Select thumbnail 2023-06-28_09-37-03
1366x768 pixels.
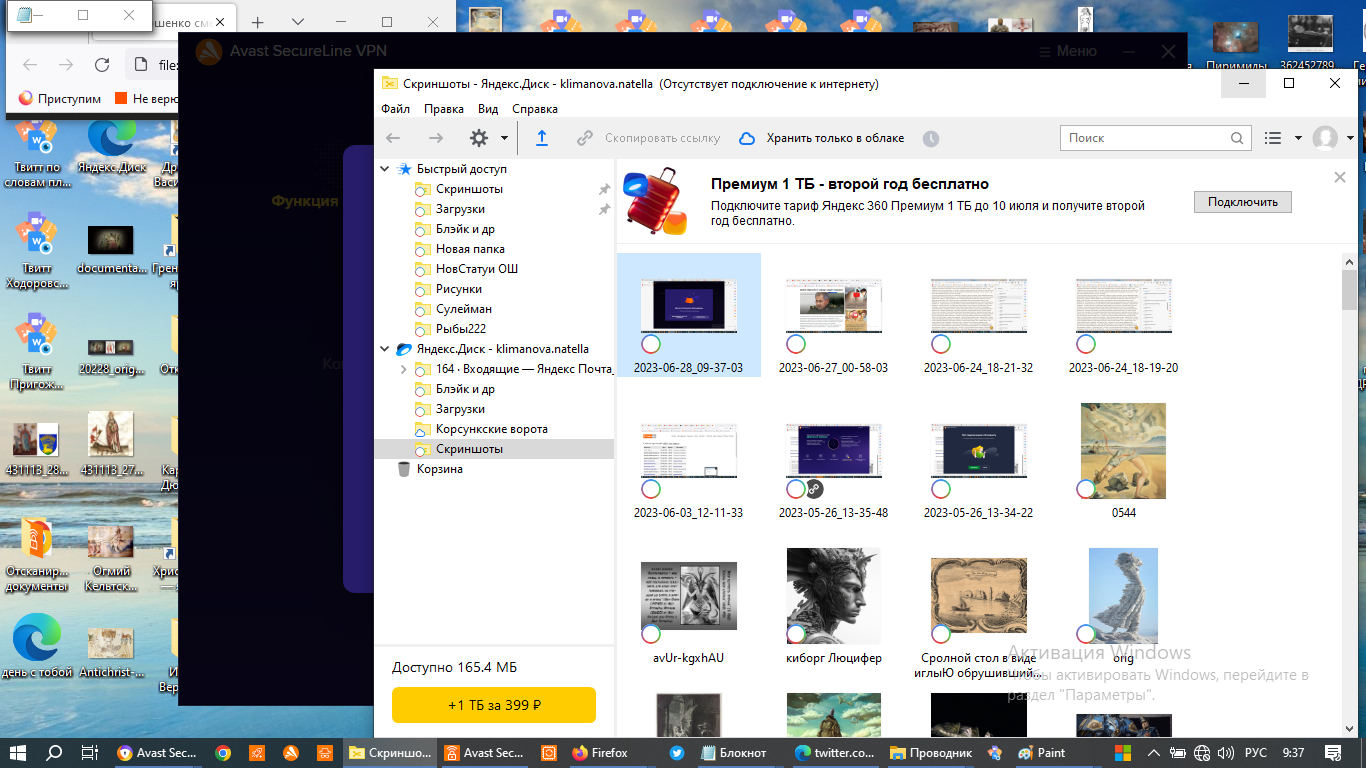click(x=688, y=315)
